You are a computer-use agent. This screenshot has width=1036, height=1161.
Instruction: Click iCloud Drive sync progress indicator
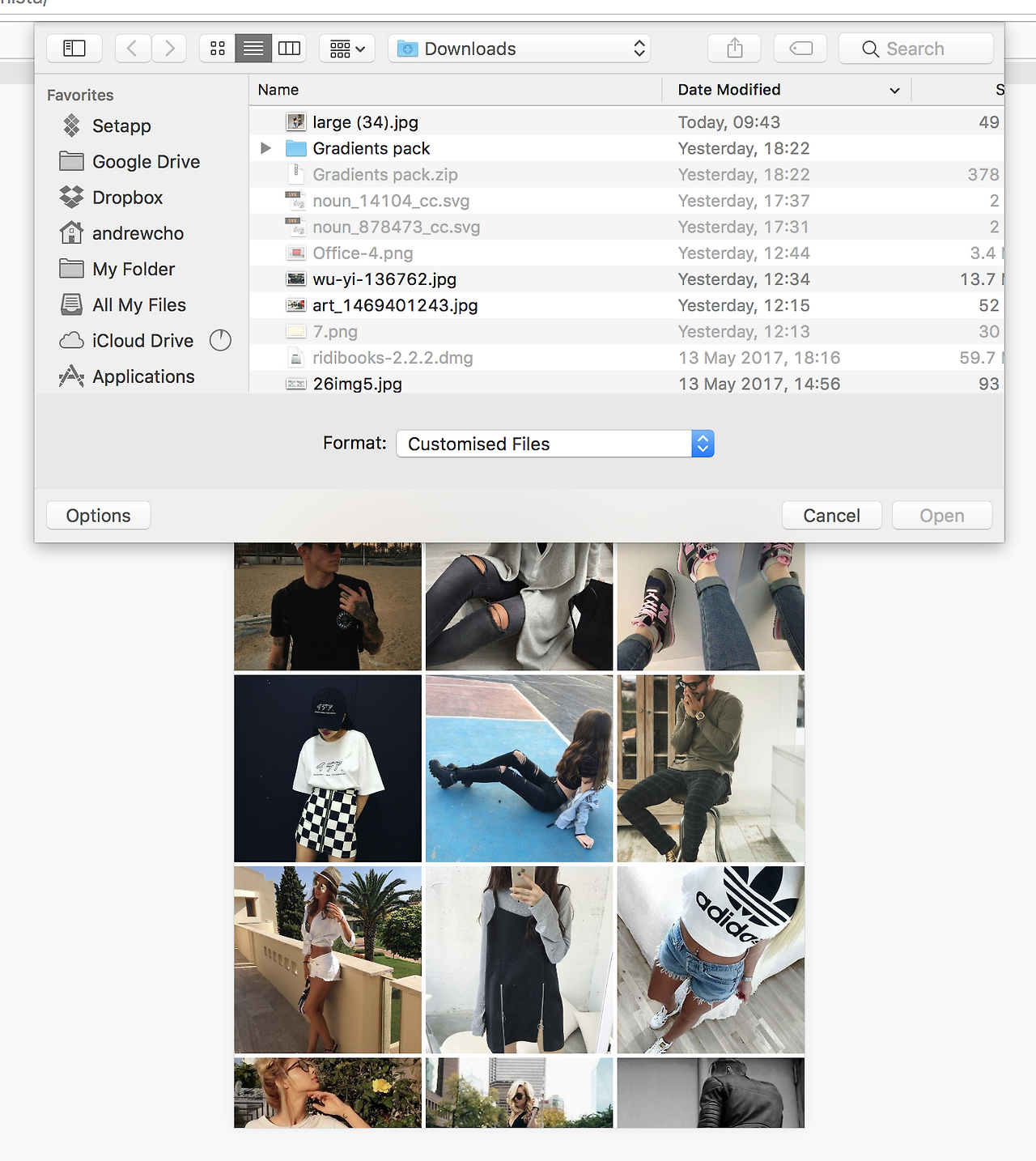coord(220,341)
